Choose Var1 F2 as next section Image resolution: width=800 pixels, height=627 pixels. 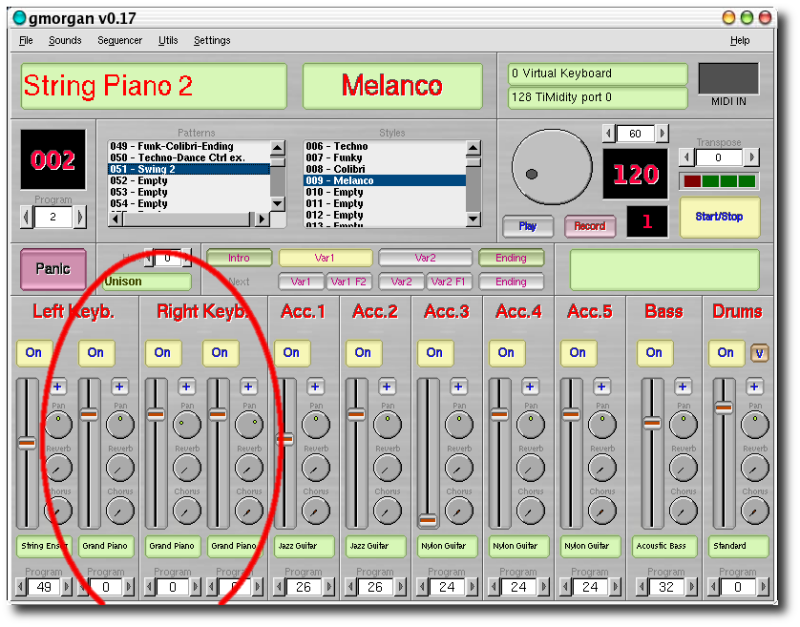(349, 282)
